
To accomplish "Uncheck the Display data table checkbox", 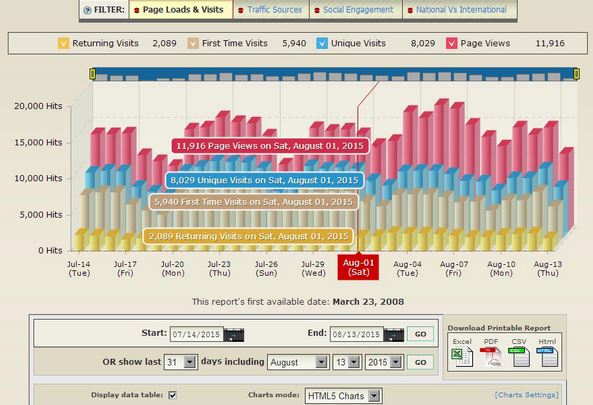I will click(172, 395).
